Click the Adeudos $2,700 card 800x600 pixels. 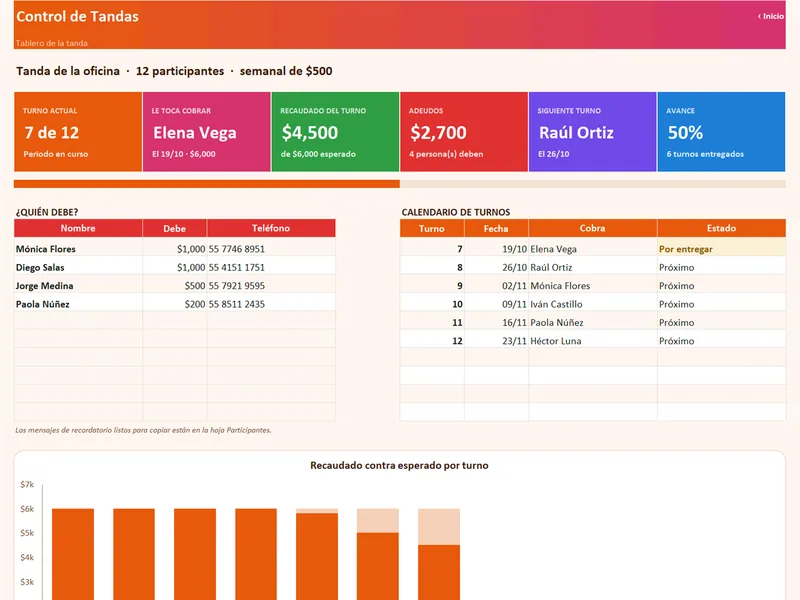tap(464, 132)
